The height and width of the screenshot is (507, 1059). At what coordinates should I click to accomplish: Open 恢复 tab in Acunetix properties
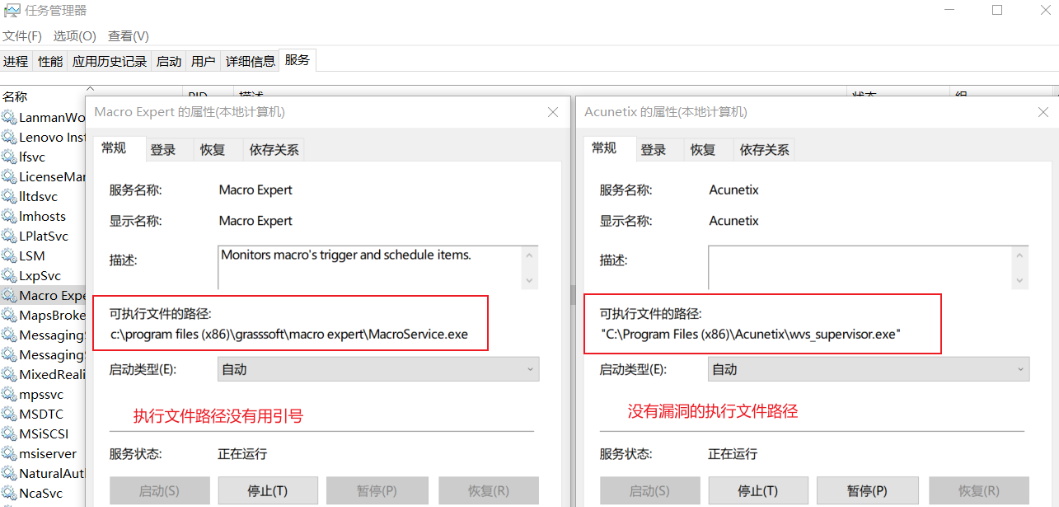point(703,150)
